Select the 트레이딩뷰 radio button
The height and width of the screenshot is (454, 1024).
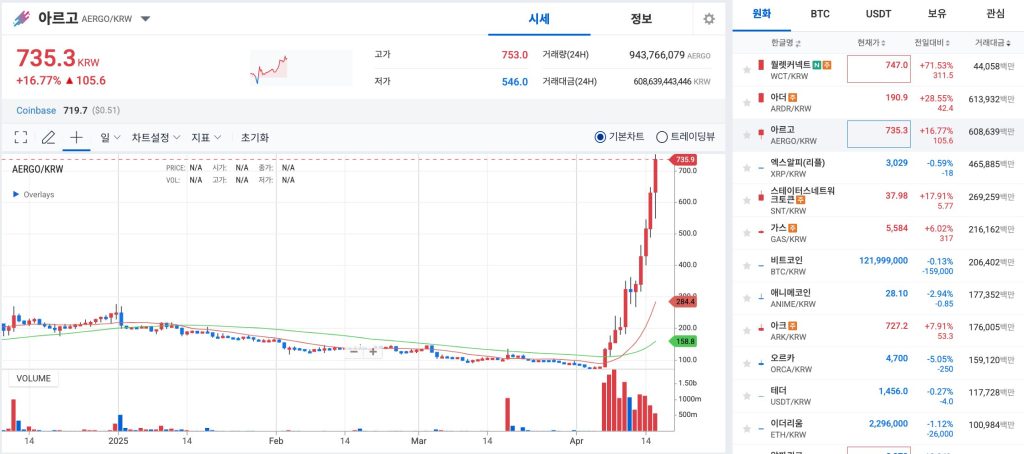(662, 137)
